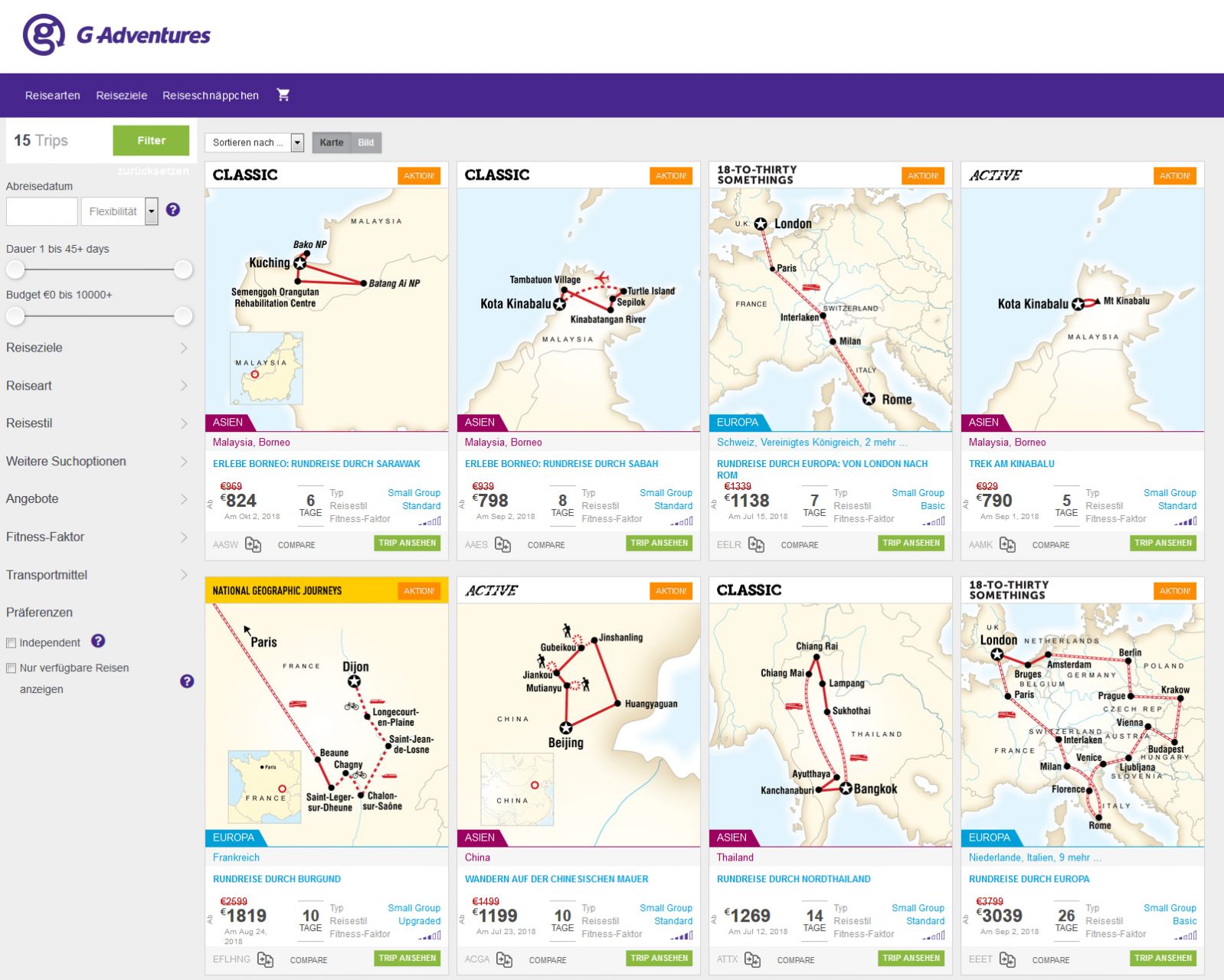Image resolution: width=1224 pixels, height=980 pixels.
Task: Click the G Adventures logo
Action: tap(116, 34)
